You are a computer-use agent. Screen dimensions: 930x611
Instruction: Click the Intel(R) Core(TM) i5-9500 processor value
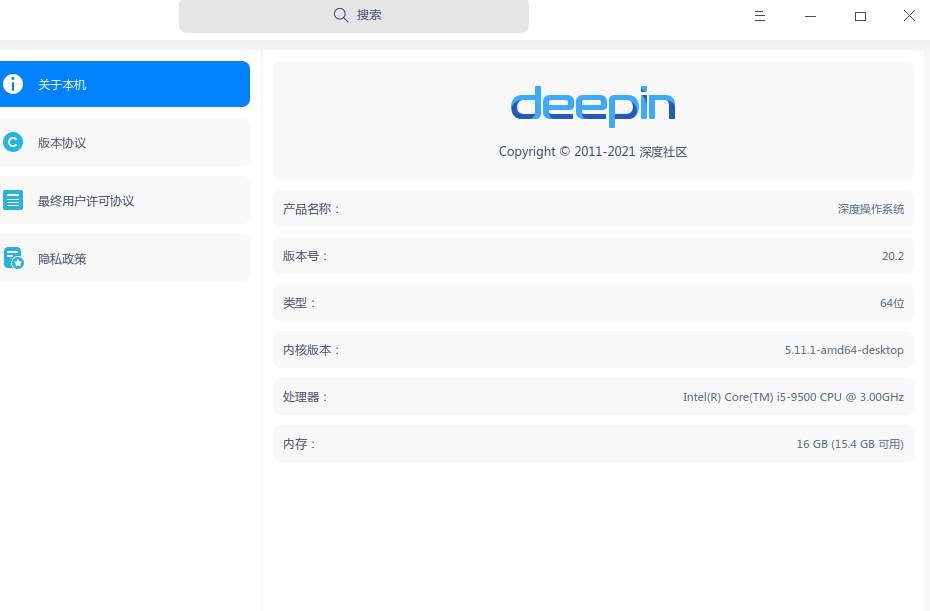[x=794, y=397]
